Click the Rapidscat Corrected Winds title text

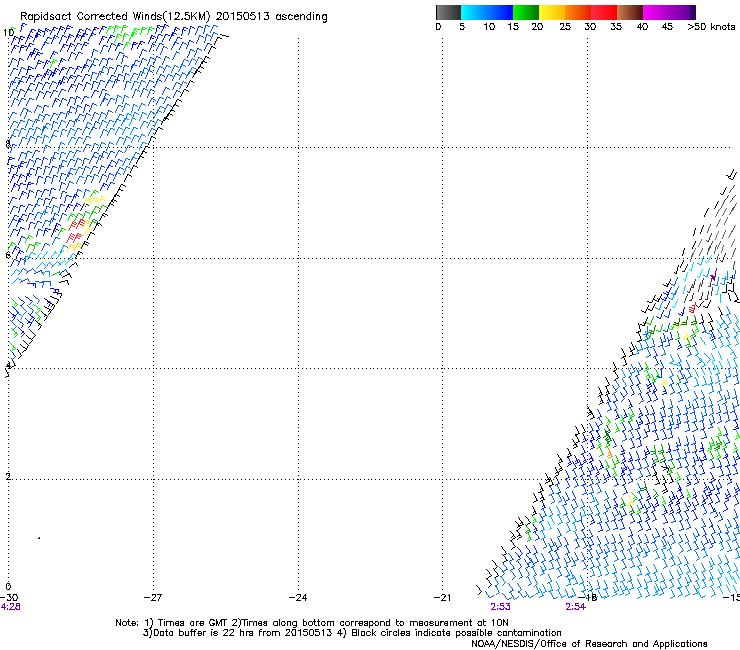pos(174,17)
